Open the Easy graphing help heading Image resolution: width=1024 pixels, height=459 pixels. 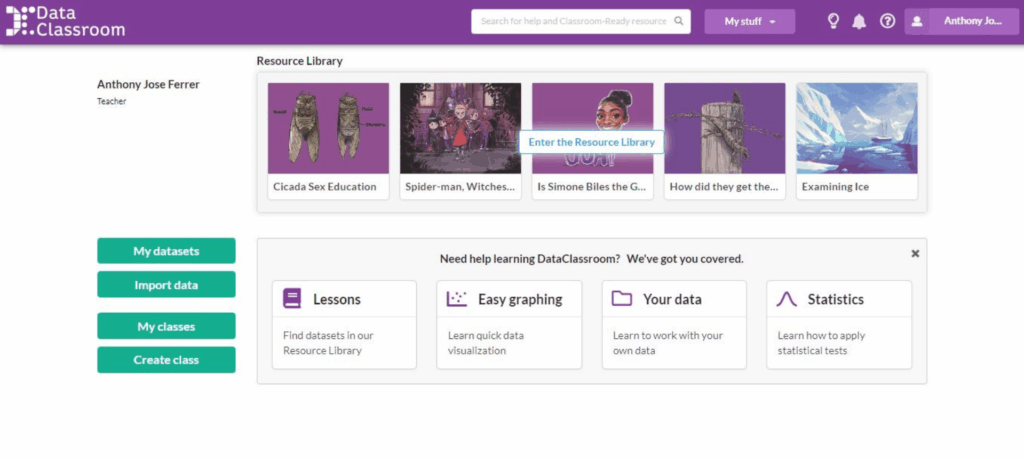(520, 300)
